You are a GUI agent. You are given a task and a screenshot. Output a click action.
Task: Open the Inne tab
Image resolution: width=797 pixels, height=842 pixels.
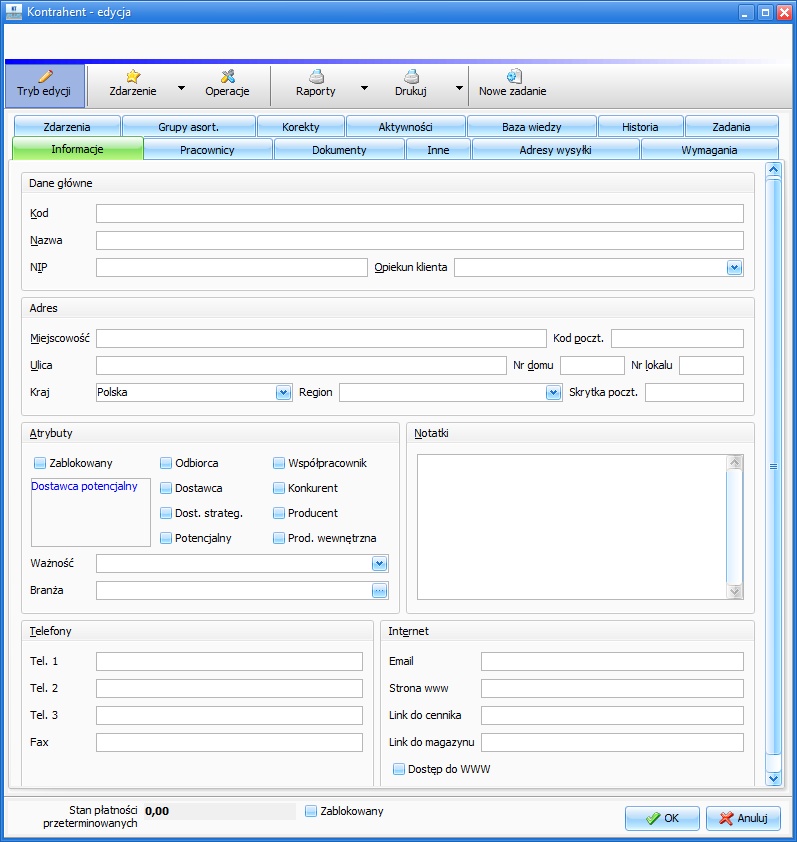click(438, 150)
